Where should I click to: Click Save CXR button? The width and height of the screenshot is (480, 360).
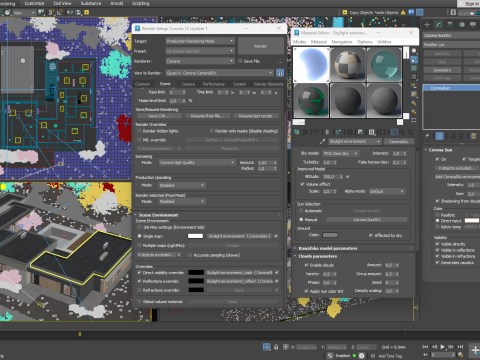(x=160, y=116)
